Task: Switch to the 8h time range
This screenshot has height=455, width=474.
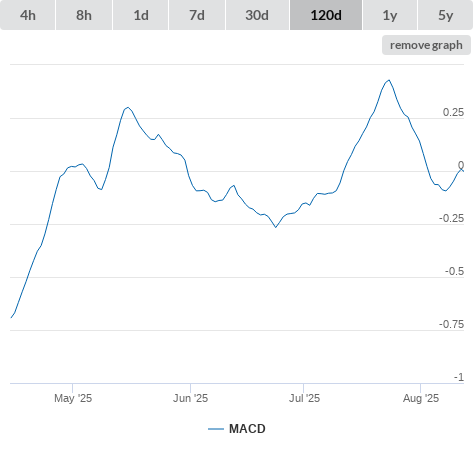Action: tap(84, 15)
